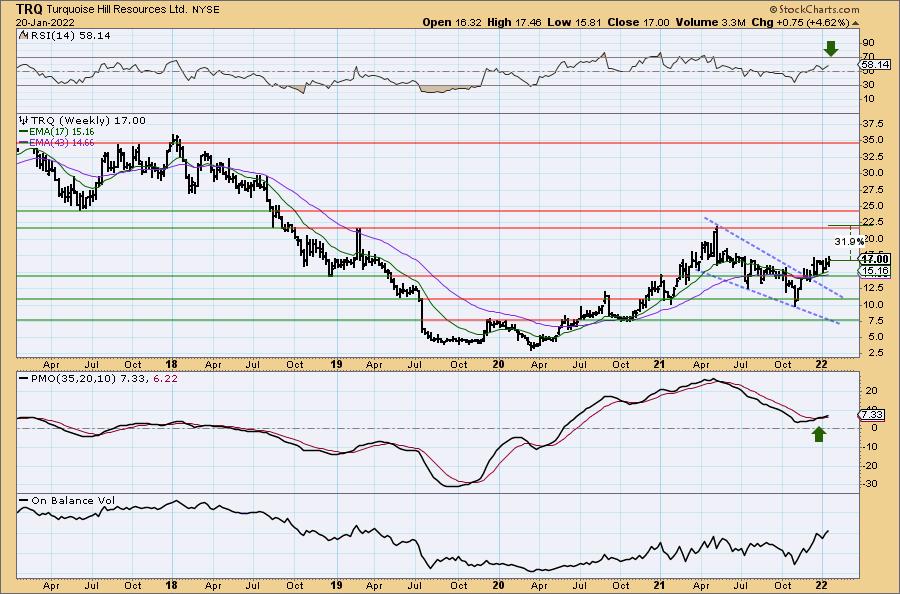Click the Volume 3.3M value
Viewport: 900px width, 594px height.
(x=710, y=22)
